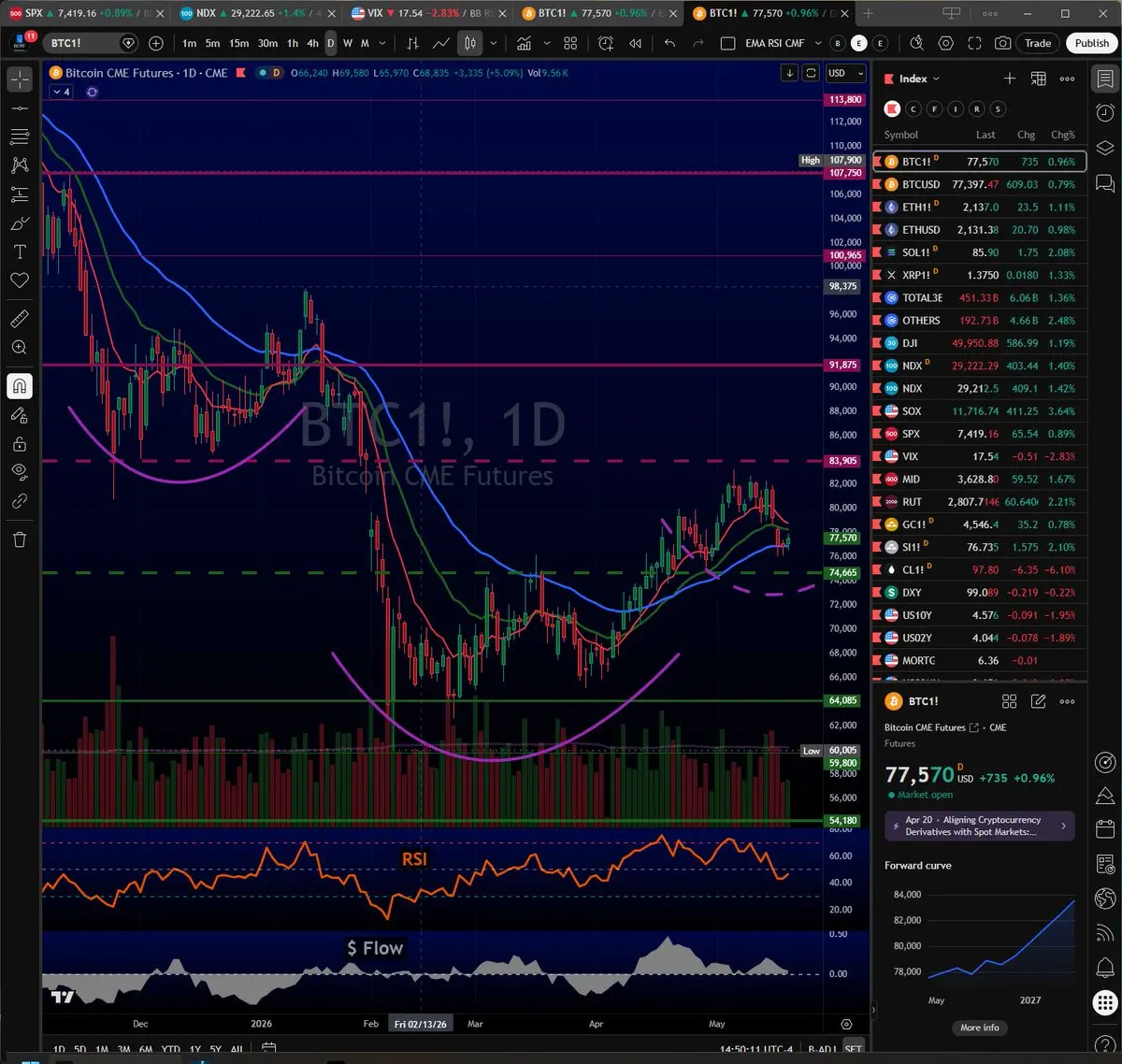Select the line chart style

tap(441, 43)
